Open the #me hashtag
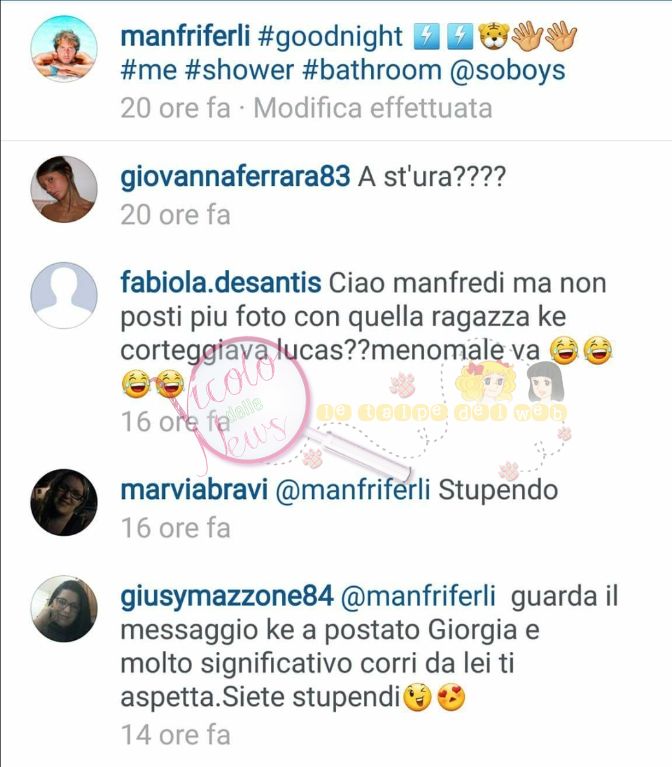The image size is (672, 767). tap(149, 70)
